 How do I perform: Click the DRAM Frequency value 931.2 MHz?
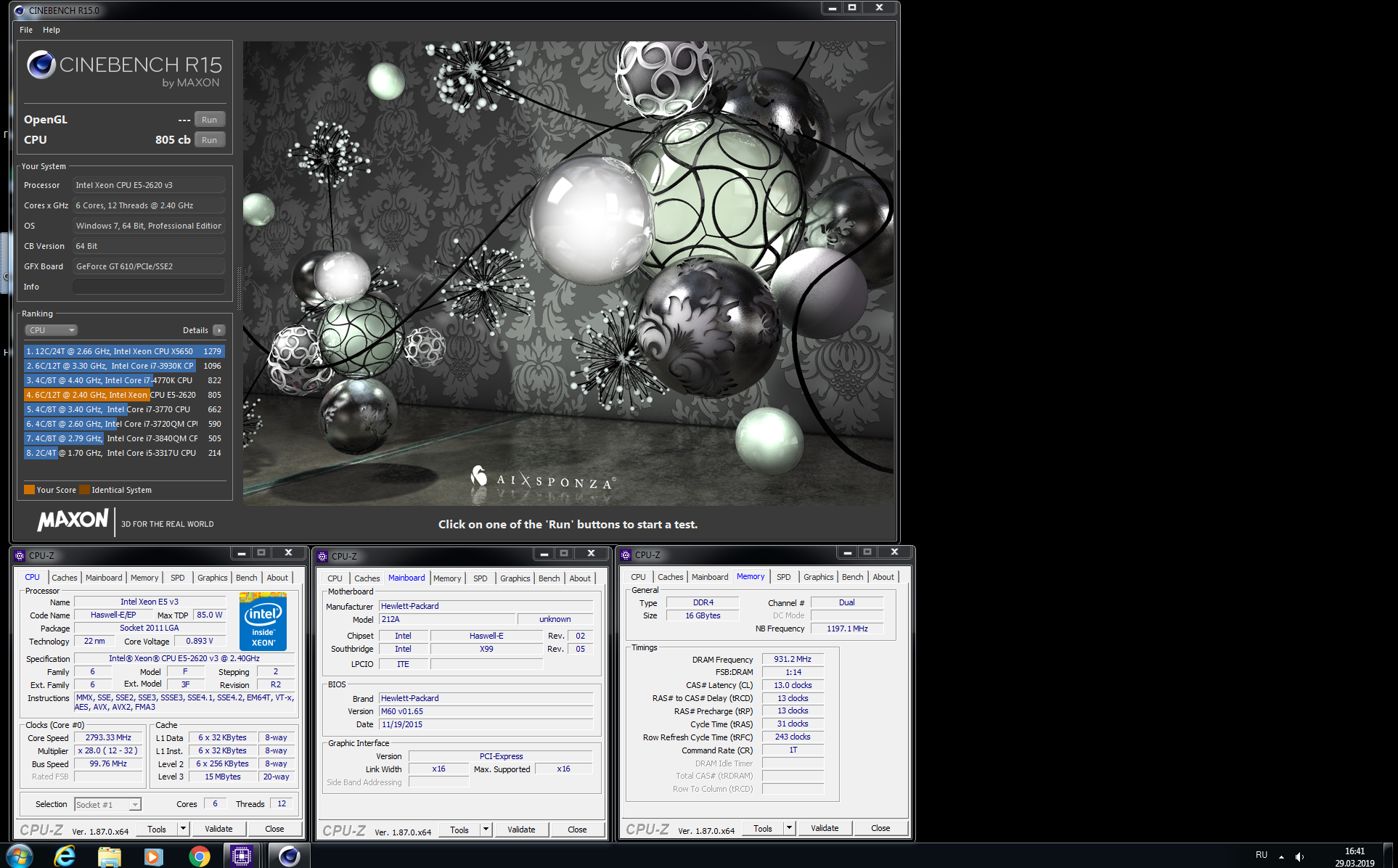pos(793,659)
